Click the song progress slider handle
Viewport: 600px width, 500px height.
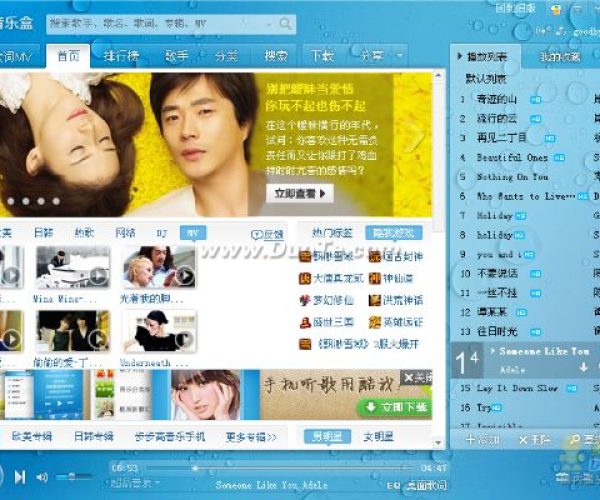coord(195,468)
